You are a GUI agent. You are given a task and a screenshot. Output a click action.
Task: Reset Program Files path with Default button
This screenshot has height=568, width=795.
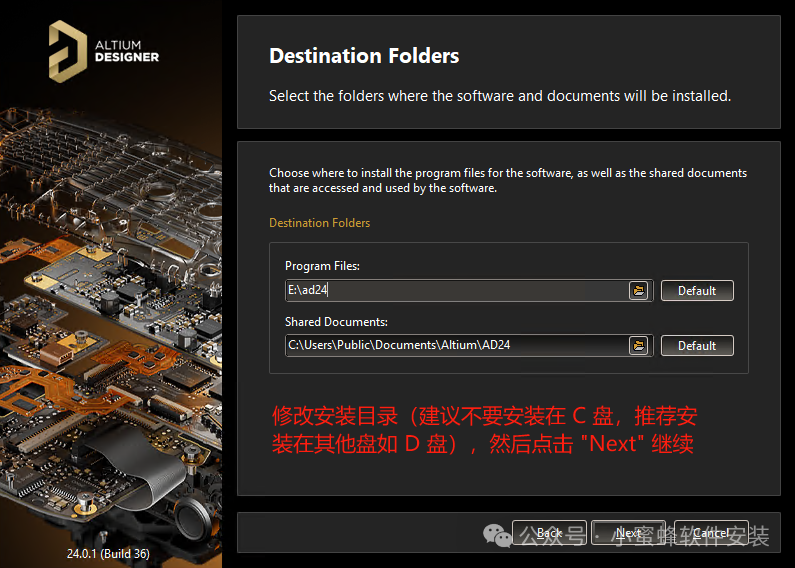tap(697, 291)
